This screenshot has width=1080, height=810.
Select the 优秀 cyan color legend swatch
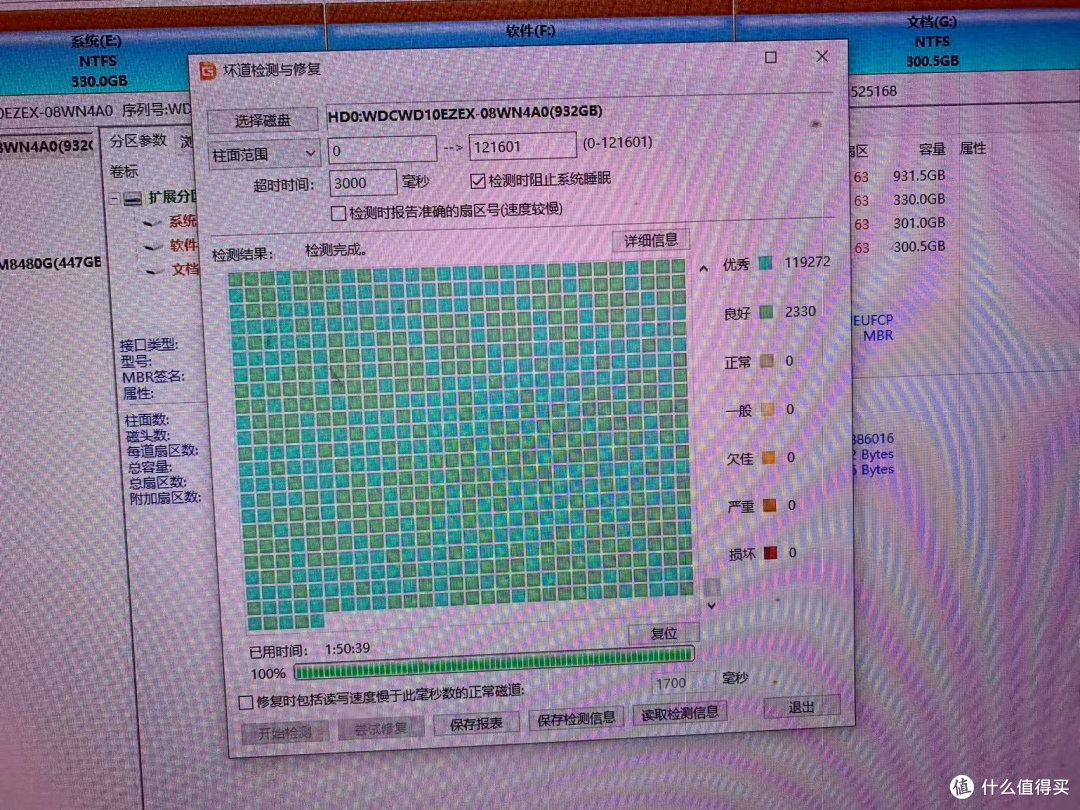point(765,263)
